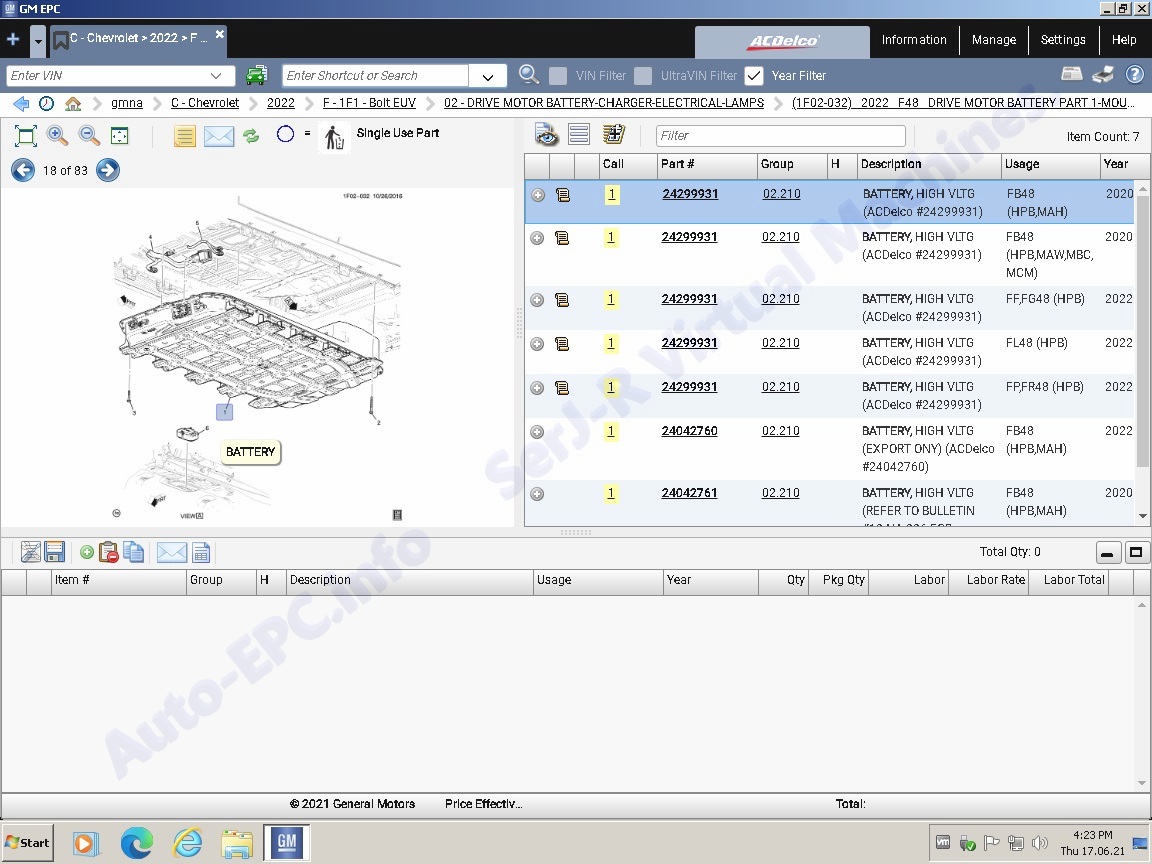Image resolution: width=1152 pixels, height=864 pixels.
Task: Open the Settings menu
Action: tap(1062, 40)
